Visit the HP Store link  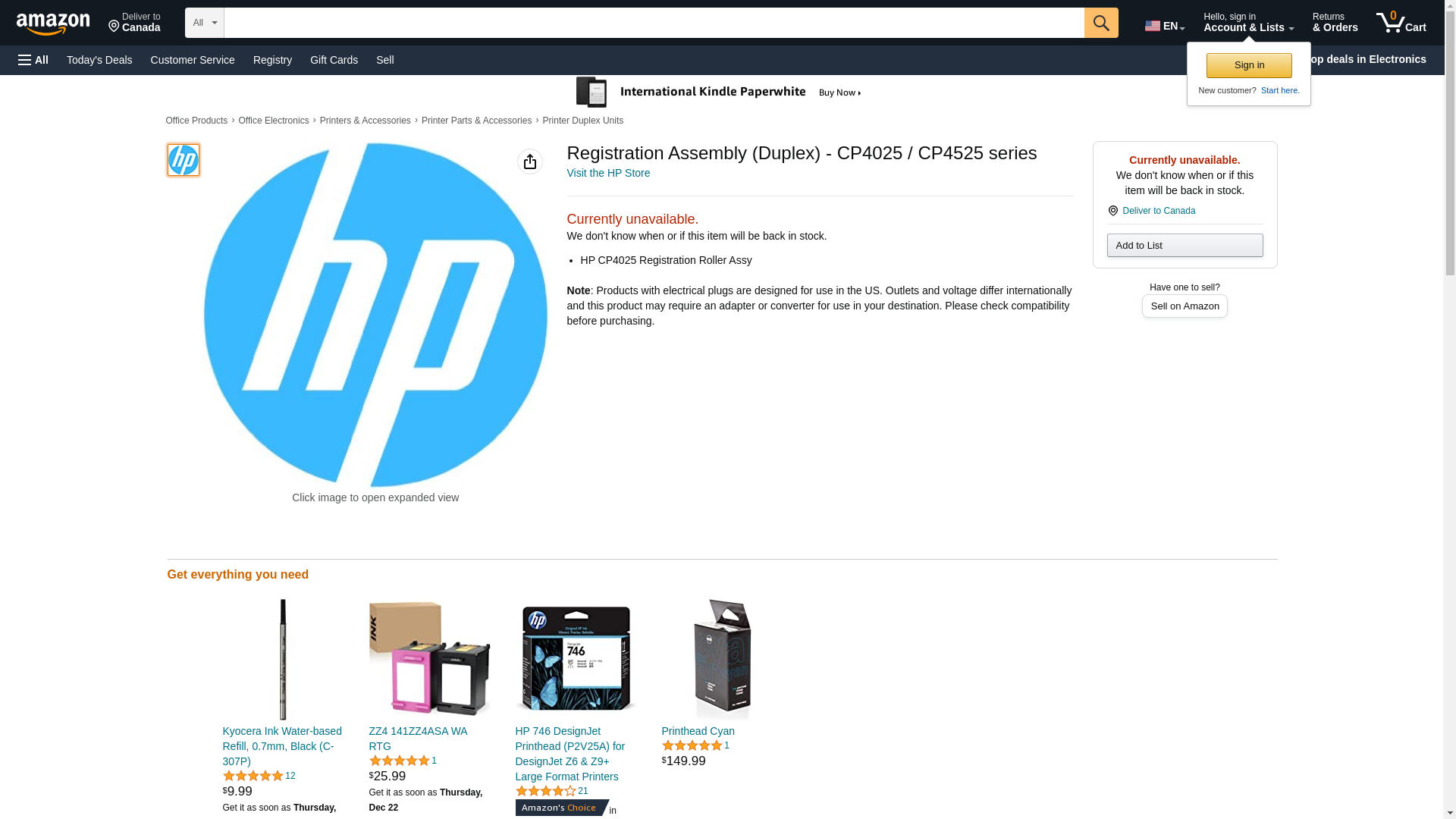[x=608, y=173]
